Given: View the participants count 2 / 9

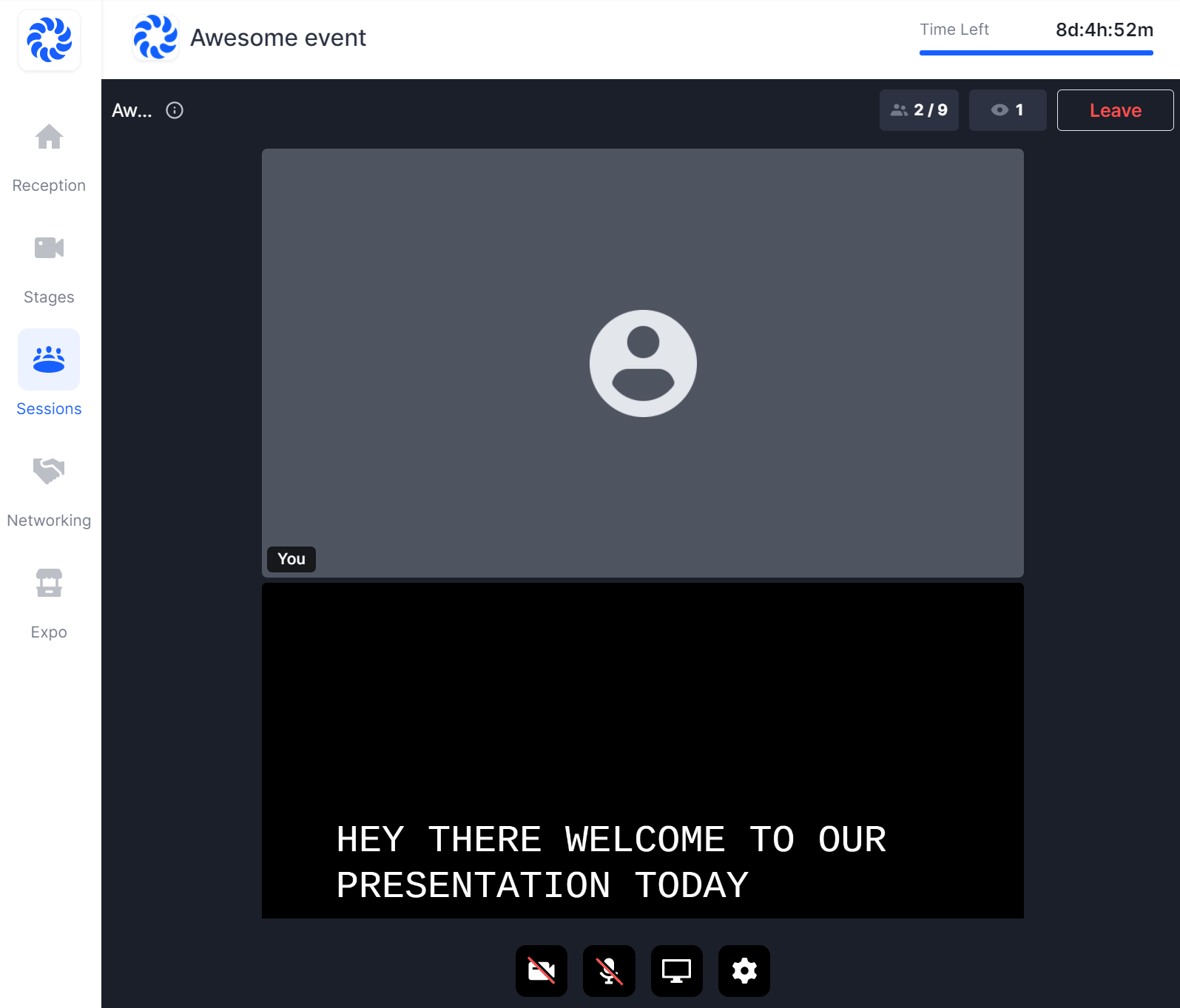Looking at the screenshot, I should (x=919, y=110).
